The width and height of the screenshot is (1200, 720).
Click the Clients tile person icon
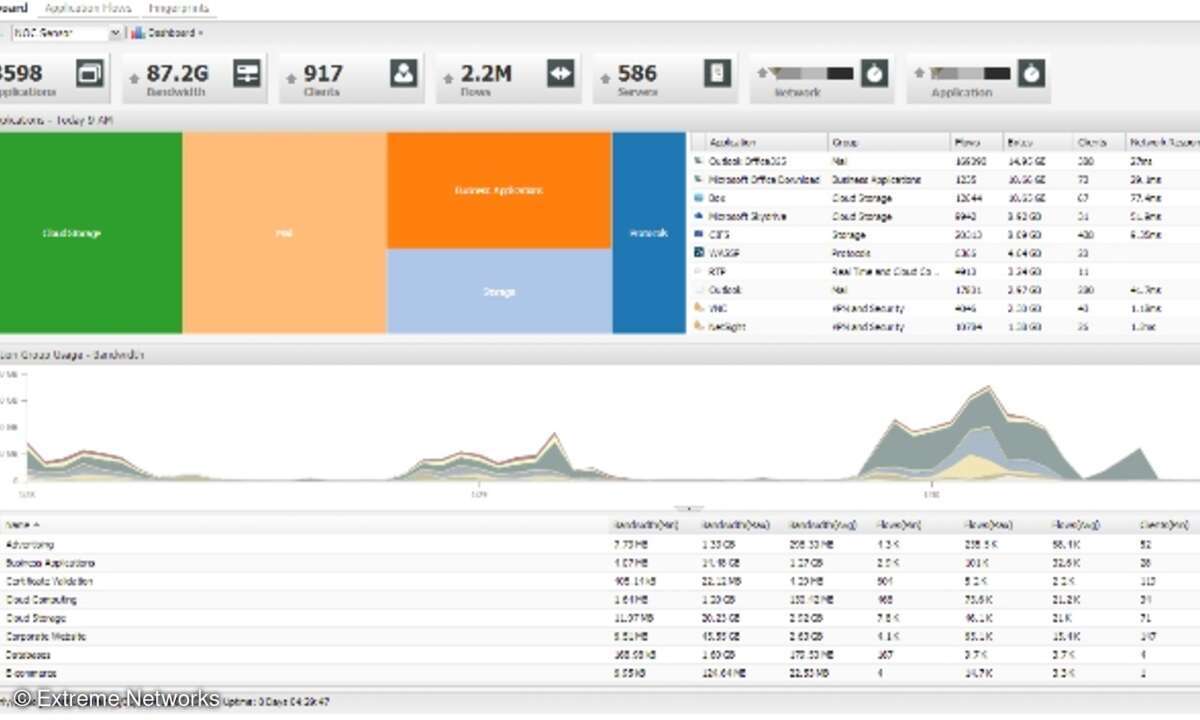click(403, 72)
